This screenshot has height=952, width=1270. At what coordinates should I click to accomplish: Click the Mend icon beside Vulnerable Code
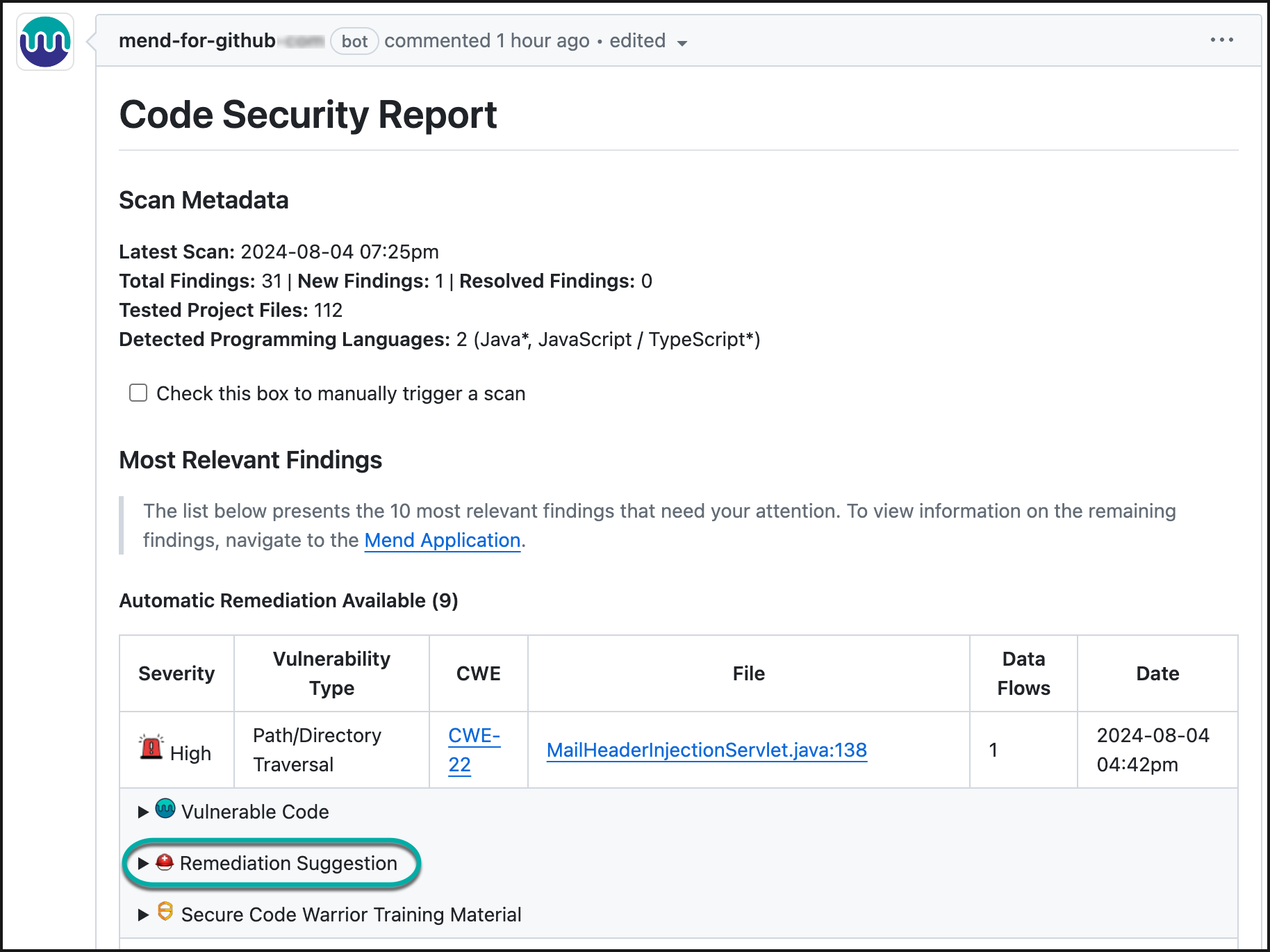[x=165, y=809]
